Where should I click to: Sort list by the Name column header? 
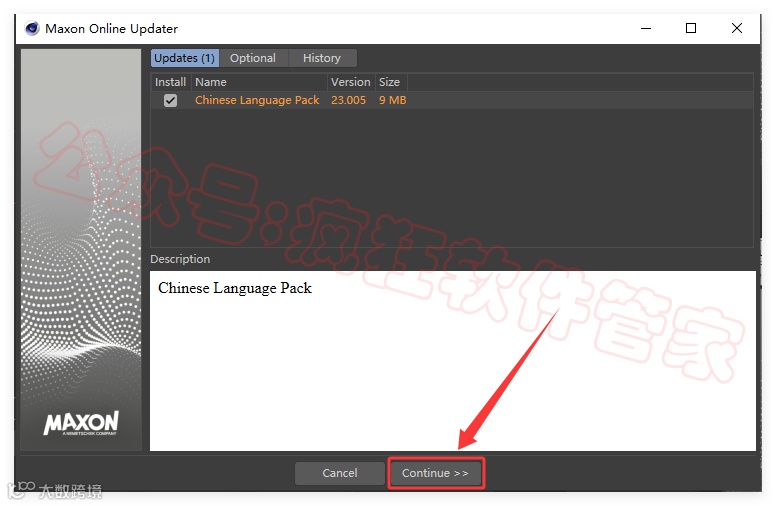(259, 82)
